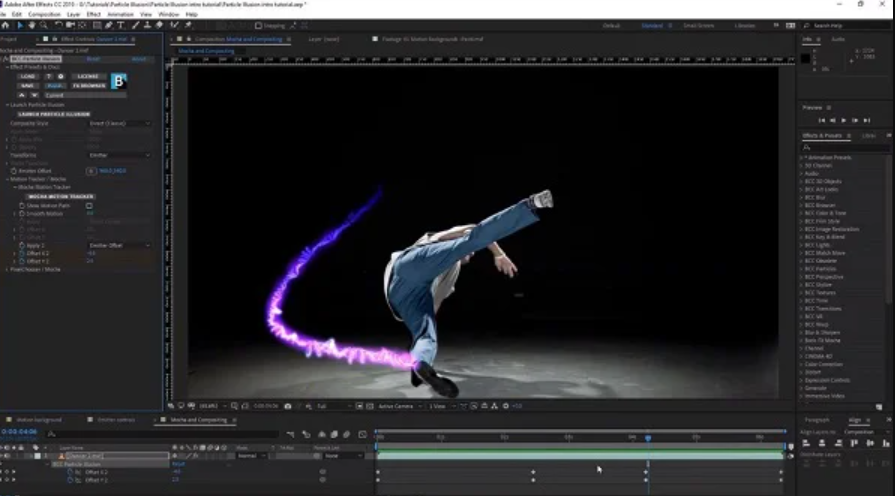Click the snapshot camera icon below viewer
Viewport: 895px width, 496px height.
tap(288, 406)
